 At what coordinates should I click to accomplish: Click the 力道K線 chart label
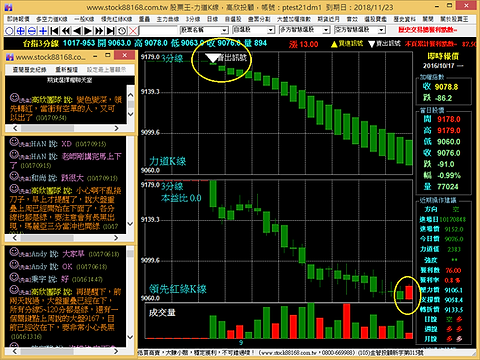[168, 161]
